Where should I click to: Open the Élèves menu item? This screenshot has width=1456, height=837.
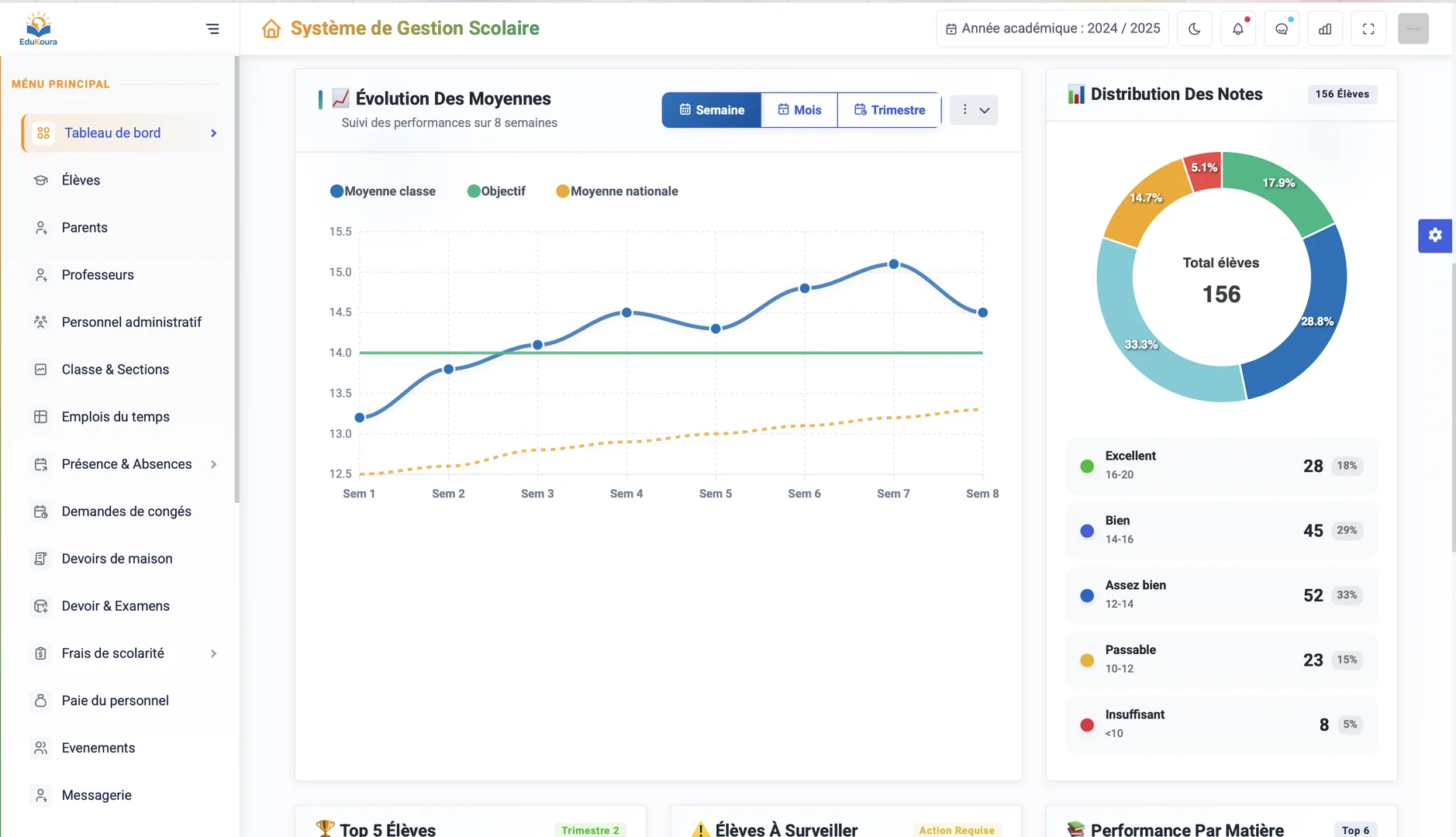click(x=81, y=181)
